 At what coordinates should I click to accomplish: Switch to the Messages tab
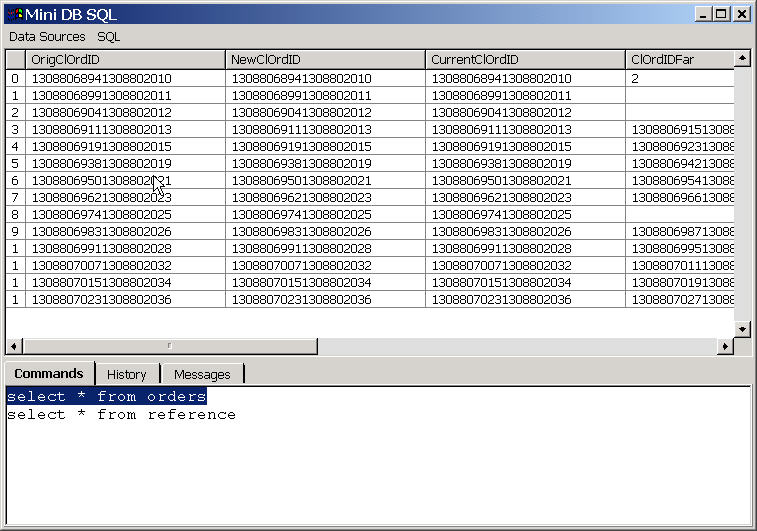tap(202, 374)
